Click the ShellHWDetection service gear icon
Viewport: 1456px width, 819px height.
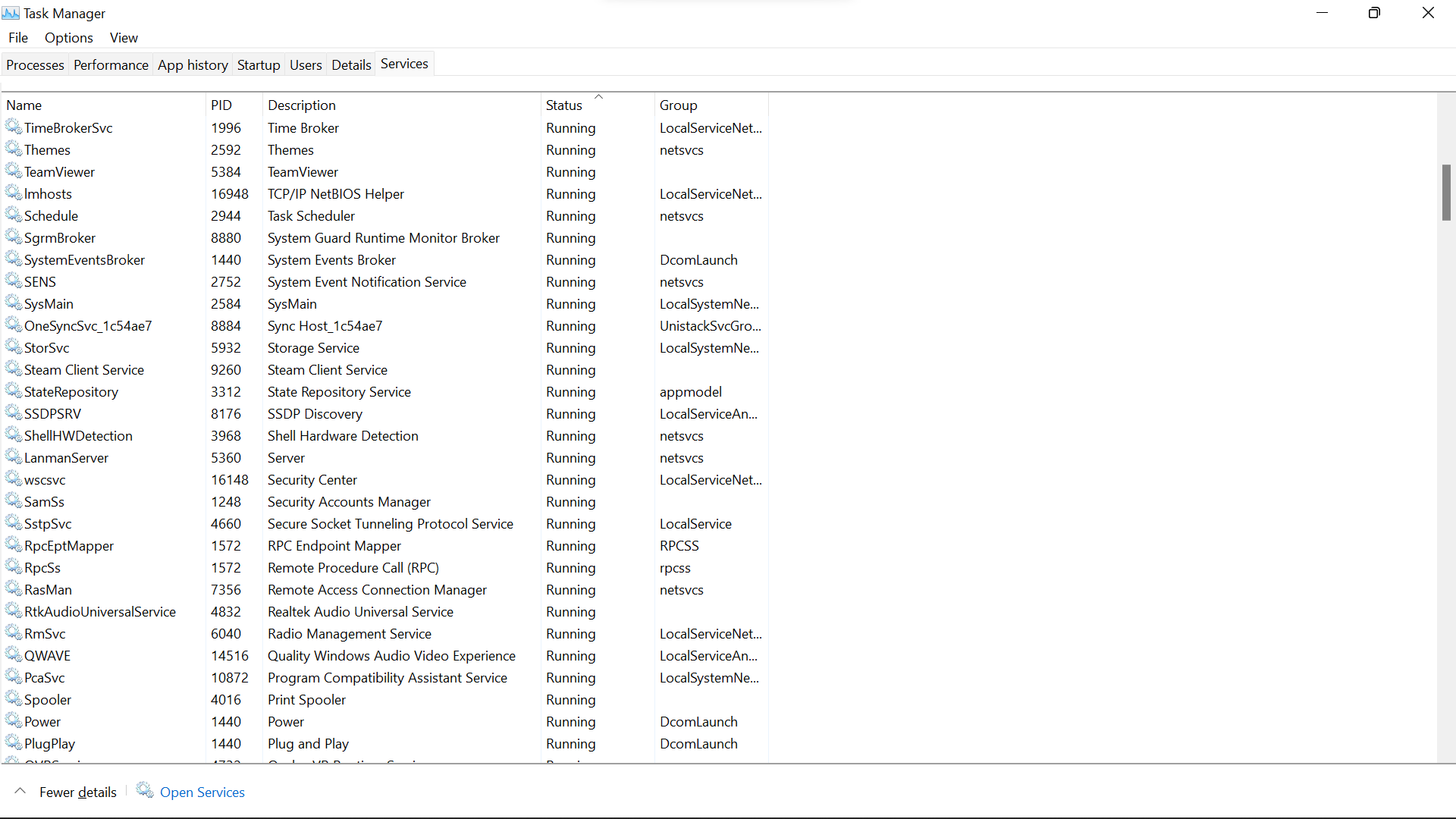tap(14, 435)
